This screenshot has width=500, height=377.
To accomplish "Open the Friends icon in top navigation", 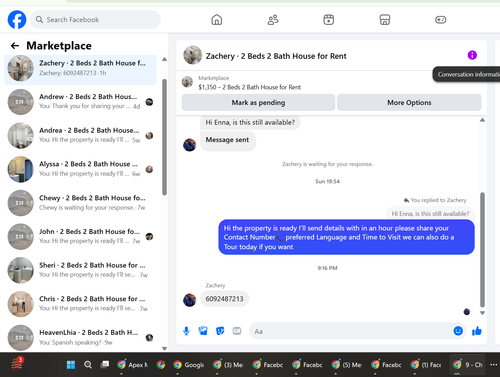I will click(273, 20).
